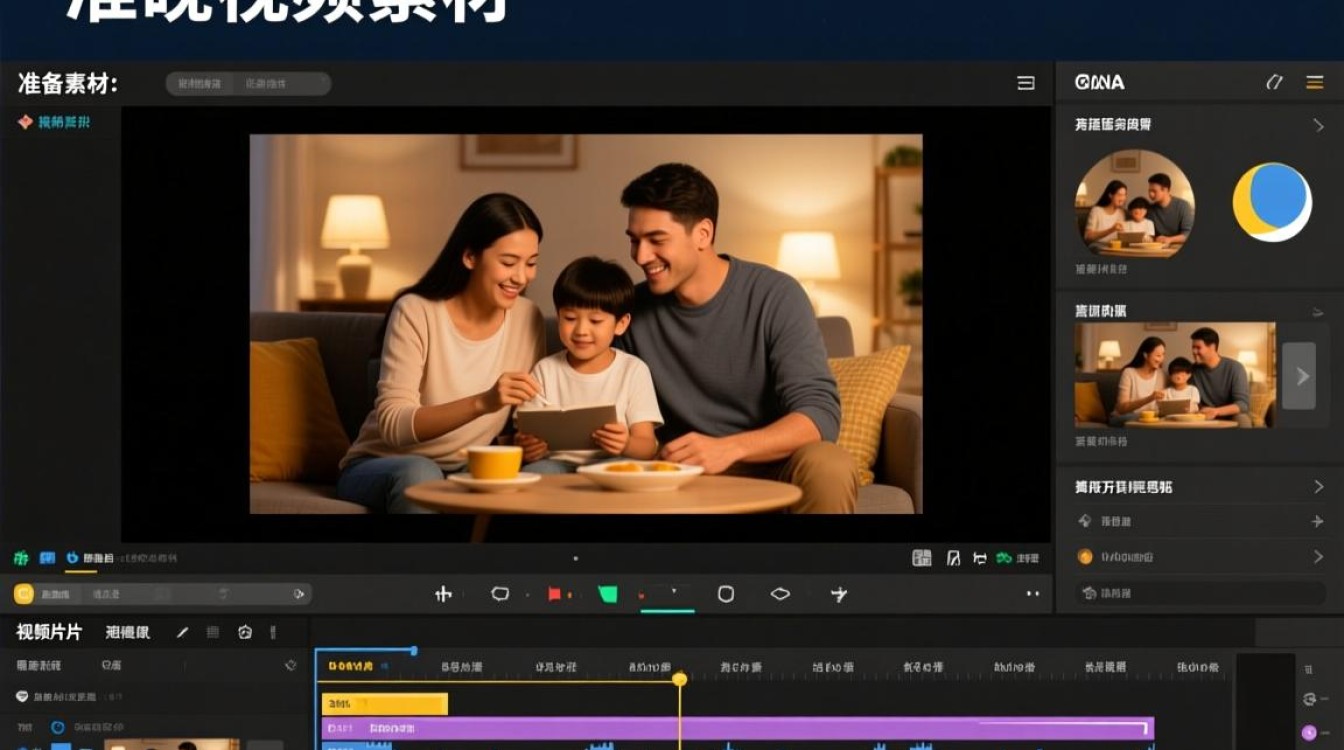Click the video preview frame of the family
The width and height of the screenshot is (1344, 750).
[x=586, y=324]
